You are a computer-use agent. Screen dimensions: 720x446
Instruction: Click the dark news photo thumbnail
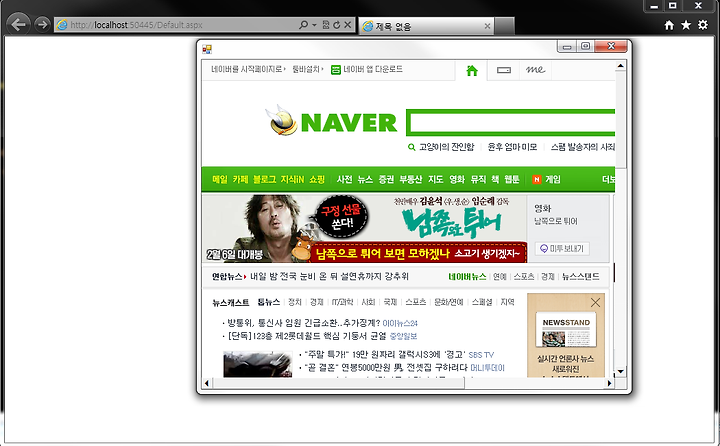pyautogui.click(x=258, y=364)
